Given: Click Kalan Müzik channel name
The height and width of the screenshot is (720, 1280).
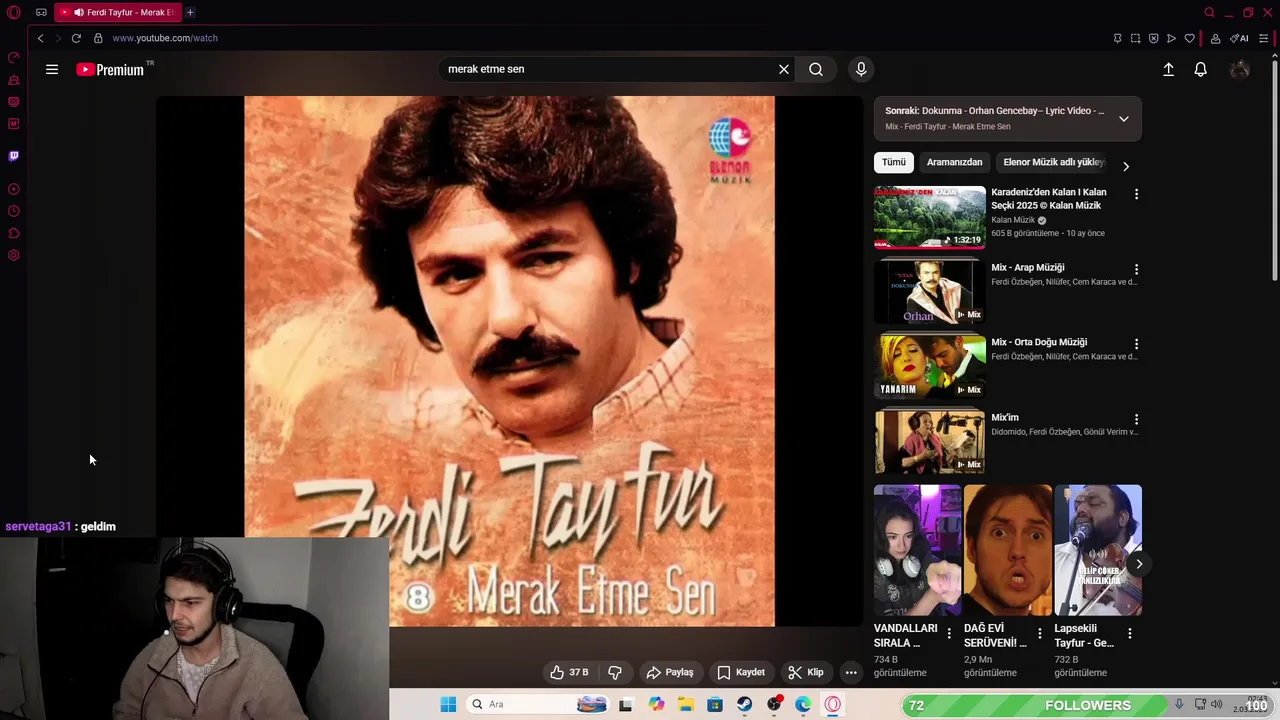Looking at the screenshot, I should (x=1013, y=220).
